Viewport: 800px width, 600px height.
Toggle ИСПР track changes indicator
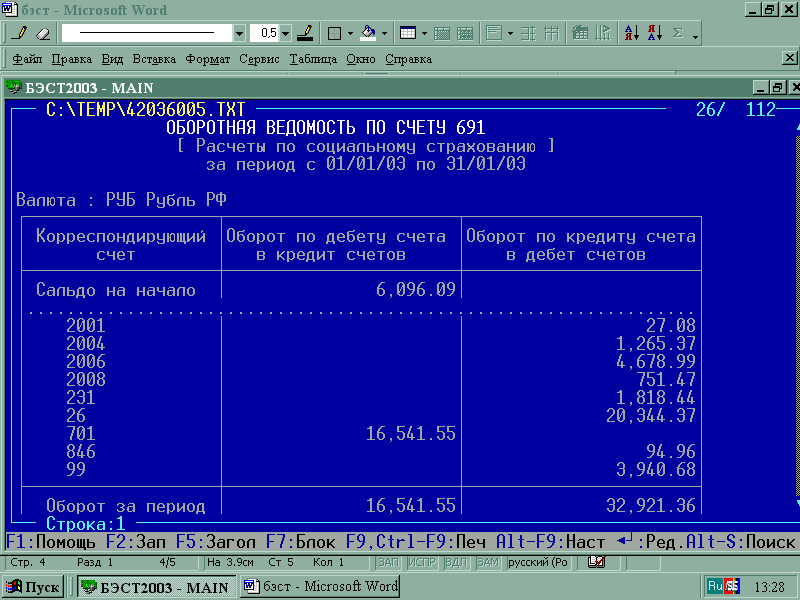(422, 562)
